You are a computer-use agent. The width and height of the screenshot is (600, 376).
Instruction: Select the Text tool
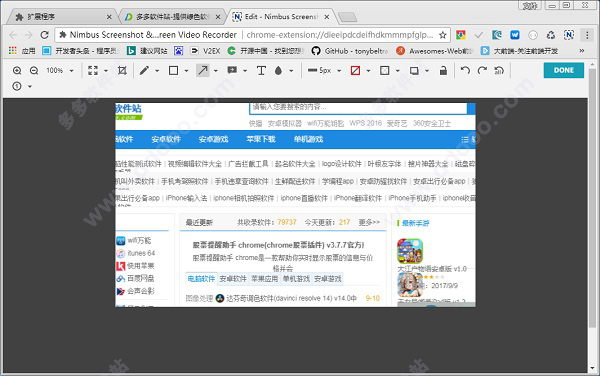[261, 70]
